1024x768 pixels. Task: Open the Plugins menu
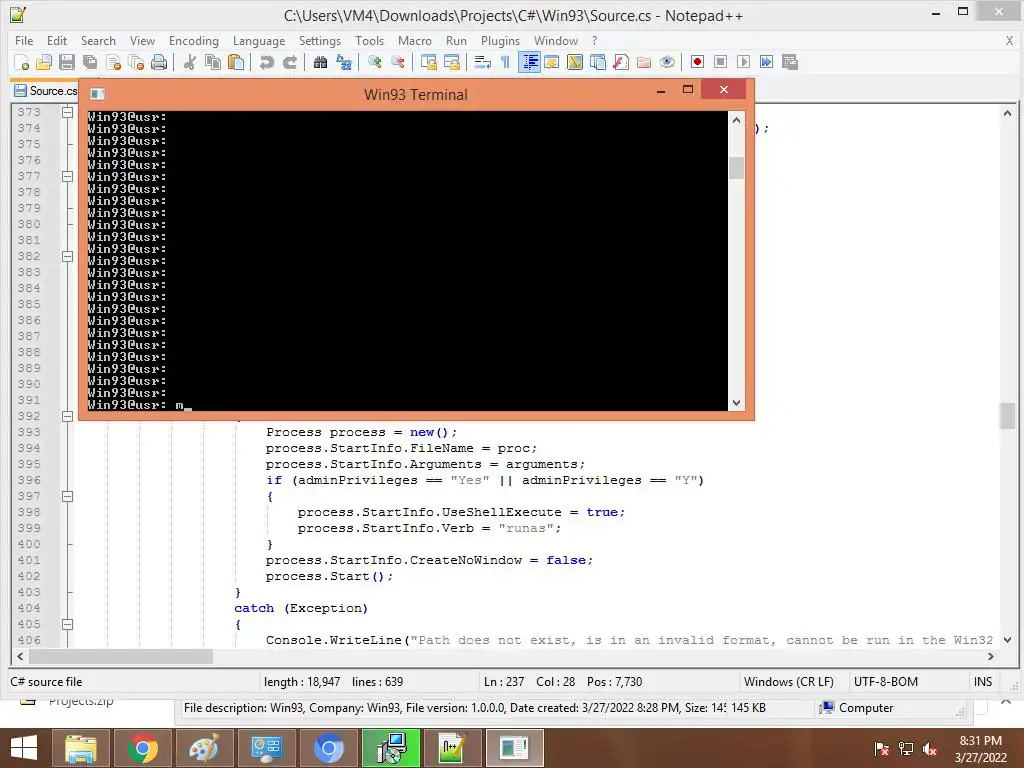coord(500,40)
